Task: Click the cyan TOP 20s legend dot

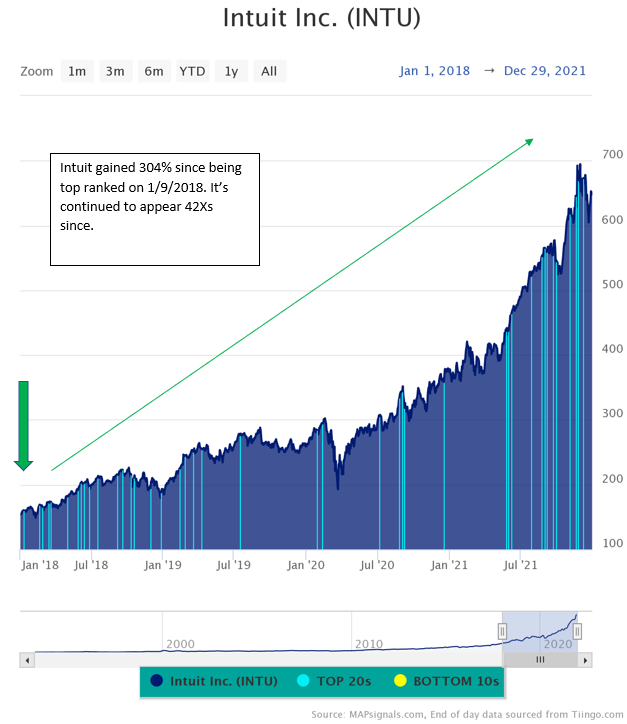Action: coord(303,681)
